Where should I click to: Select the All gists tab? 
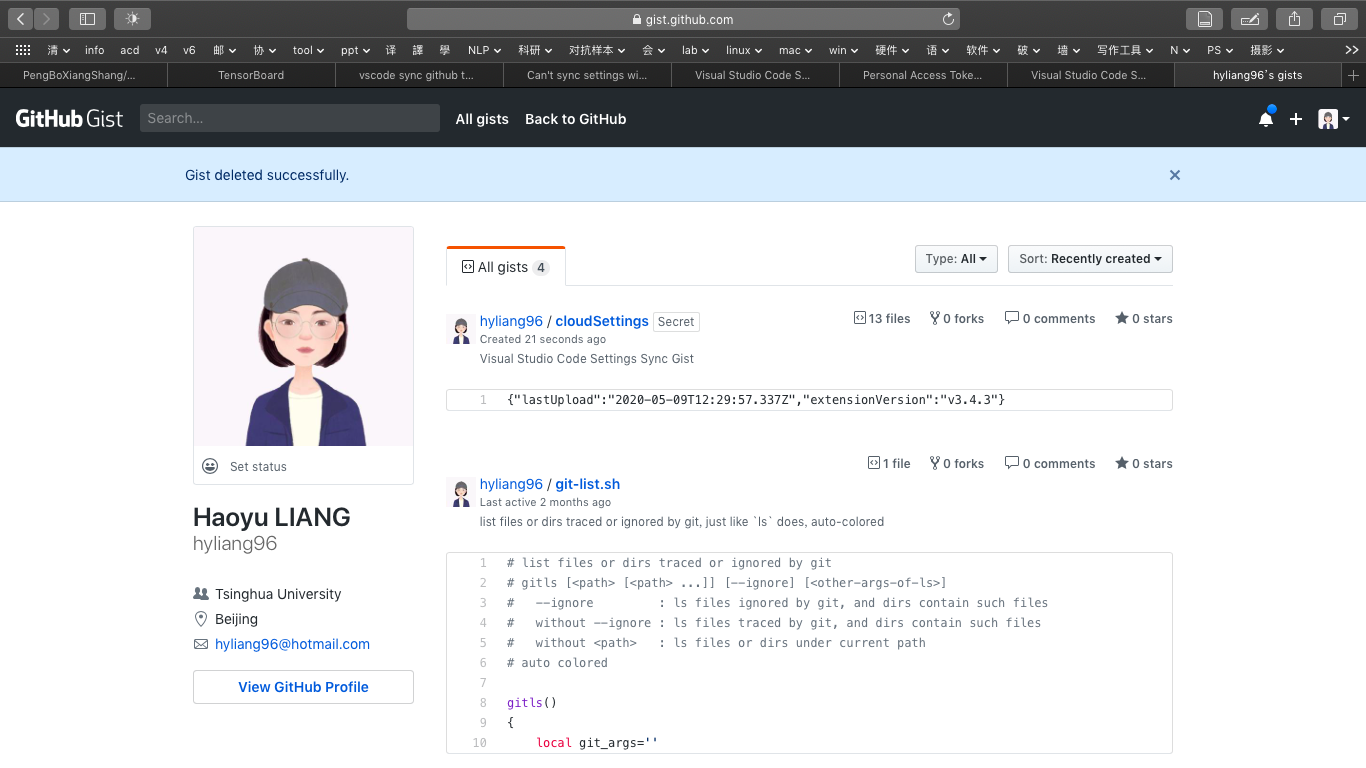[505, 267]
